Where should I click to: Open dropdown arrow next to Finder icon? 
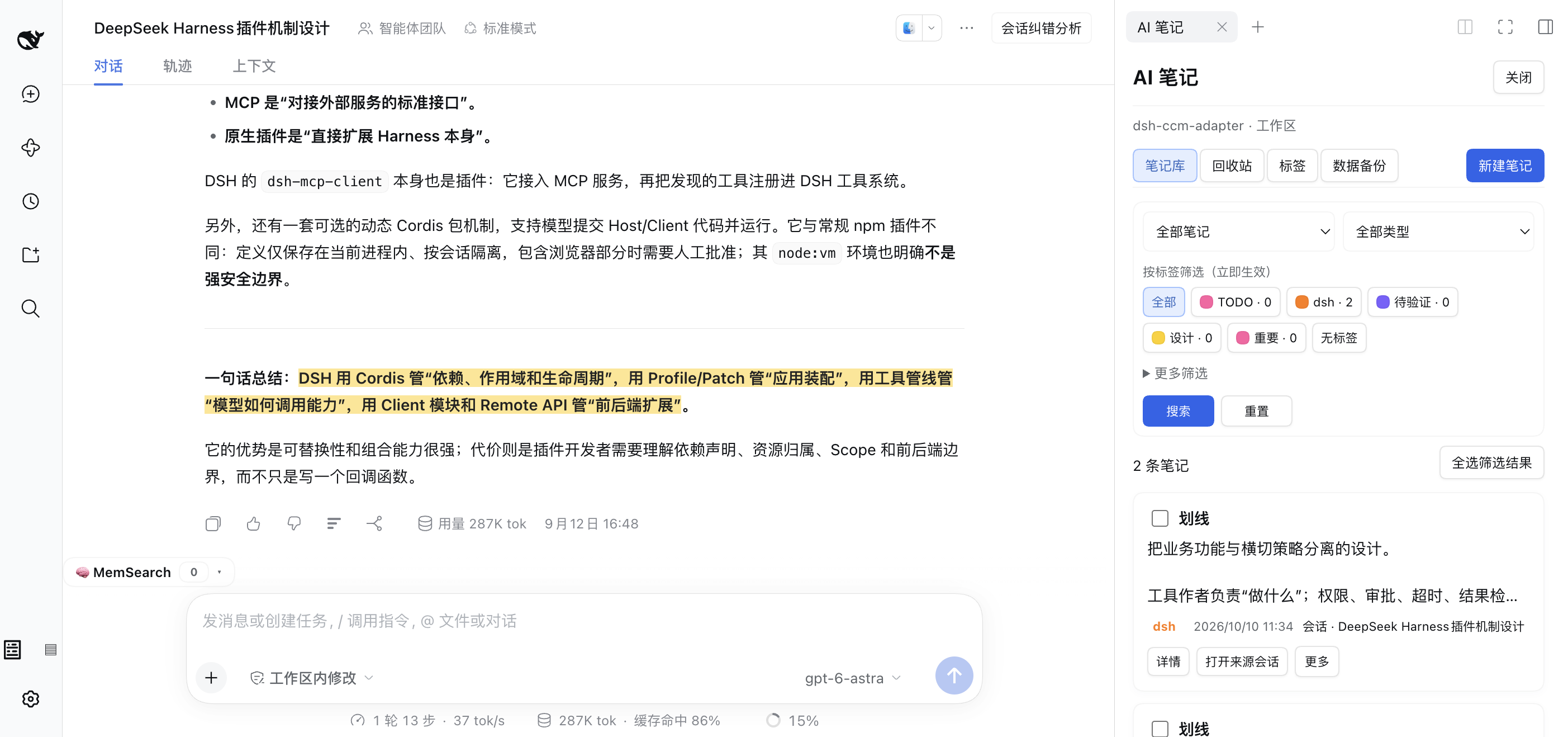[x=932, y=28]
